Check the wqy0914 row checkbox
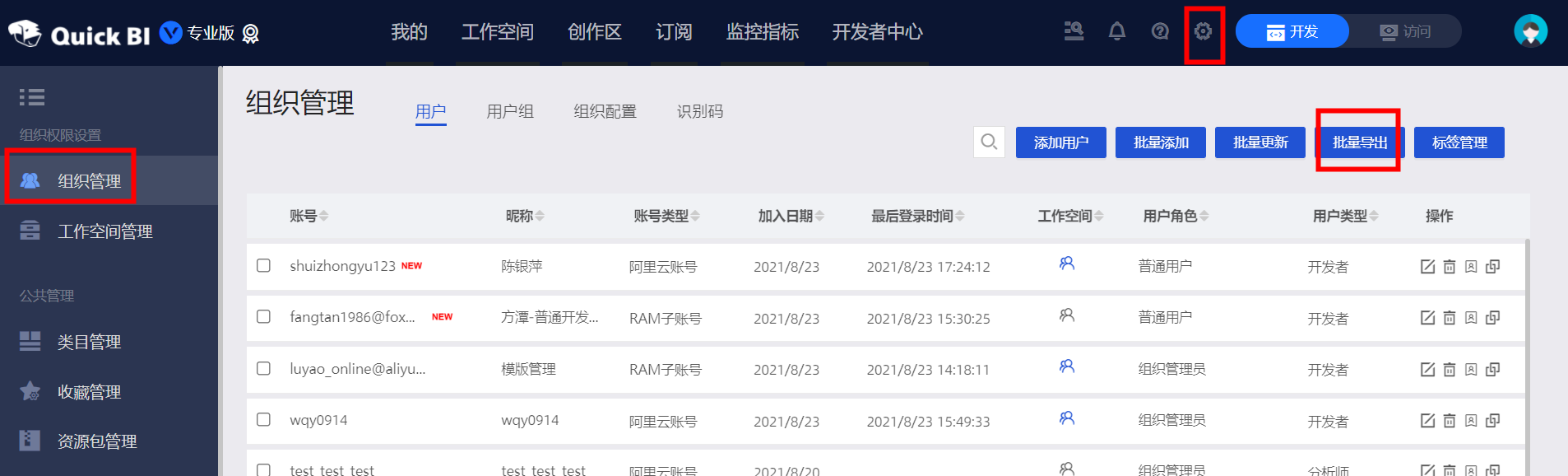 [x=263, y=420]
